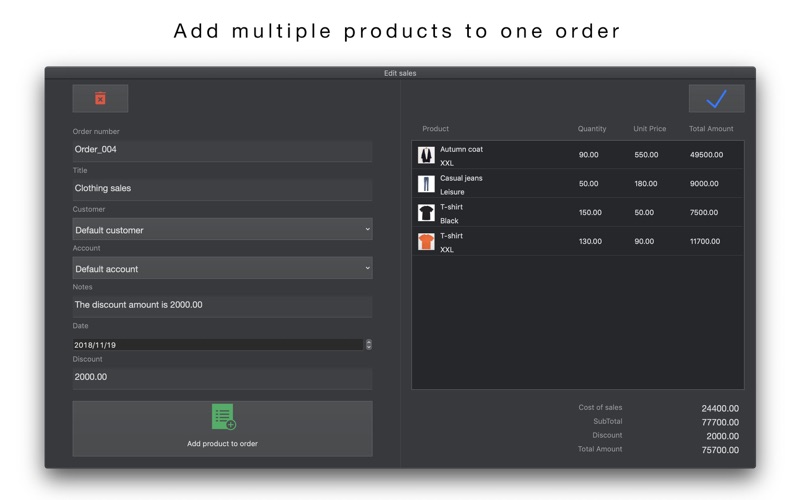This screenshot has width=800, height=500.
Task: Click the red trash delete icon
Action: point(101,98)
